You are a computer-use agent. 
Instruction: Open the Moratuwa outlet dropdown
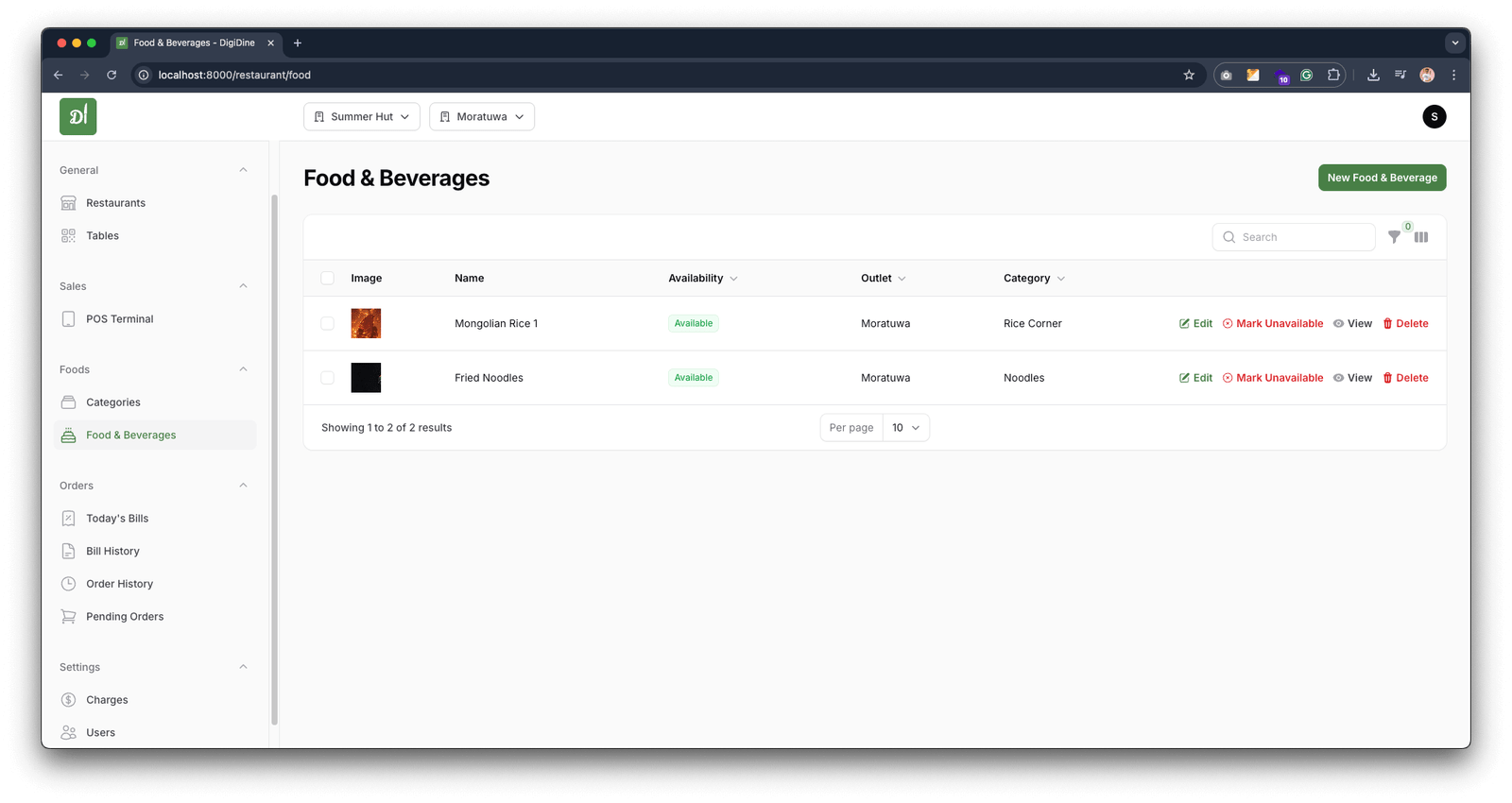pyautogui.click(x=482, y=117)
